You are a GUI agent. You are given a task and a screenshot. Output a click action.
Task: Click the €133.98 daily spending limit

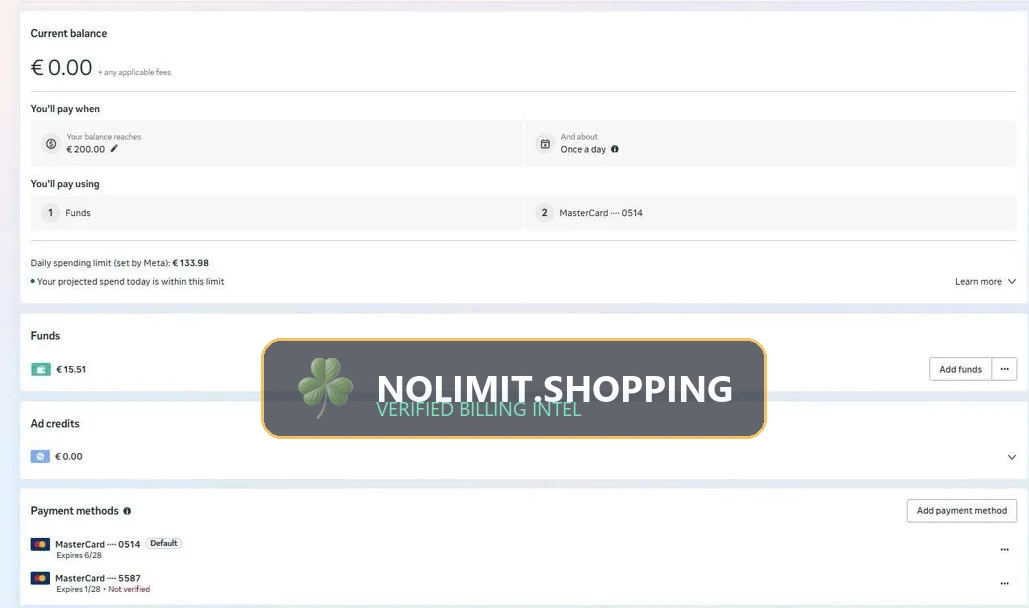[190, 263]
